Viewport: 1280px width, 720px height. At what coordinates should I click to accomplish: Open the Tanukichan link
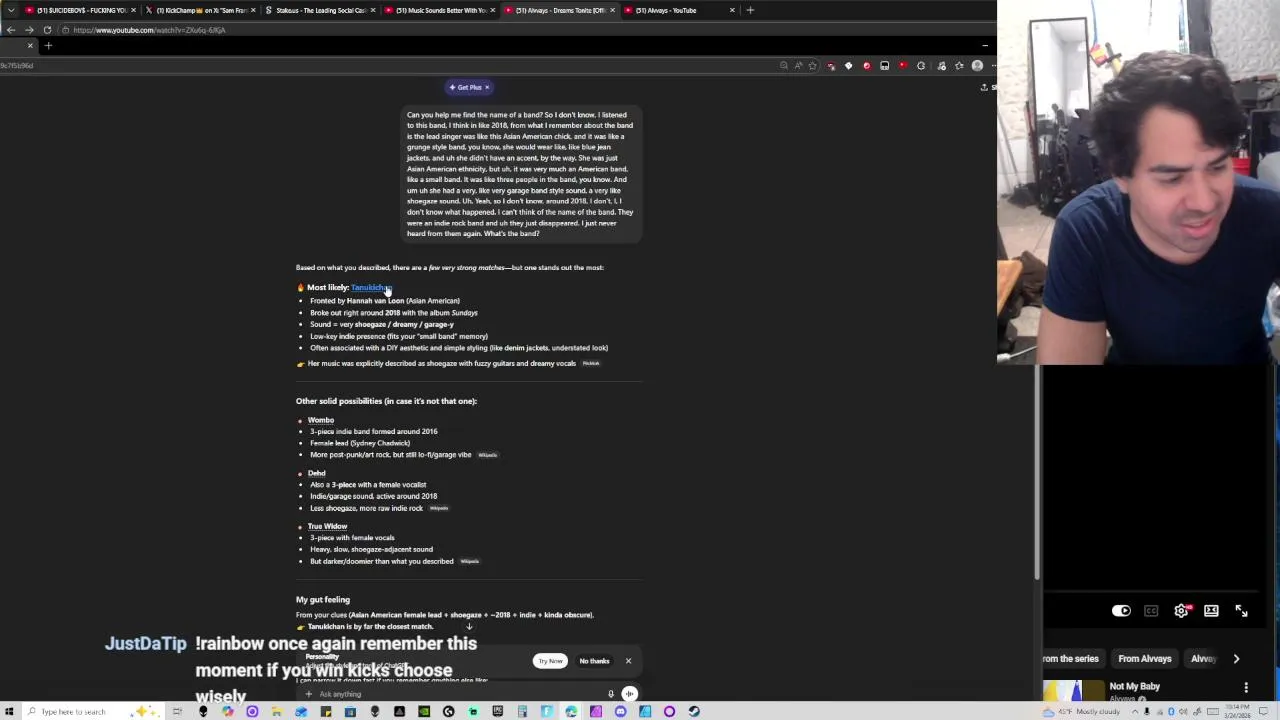point(371,287)
